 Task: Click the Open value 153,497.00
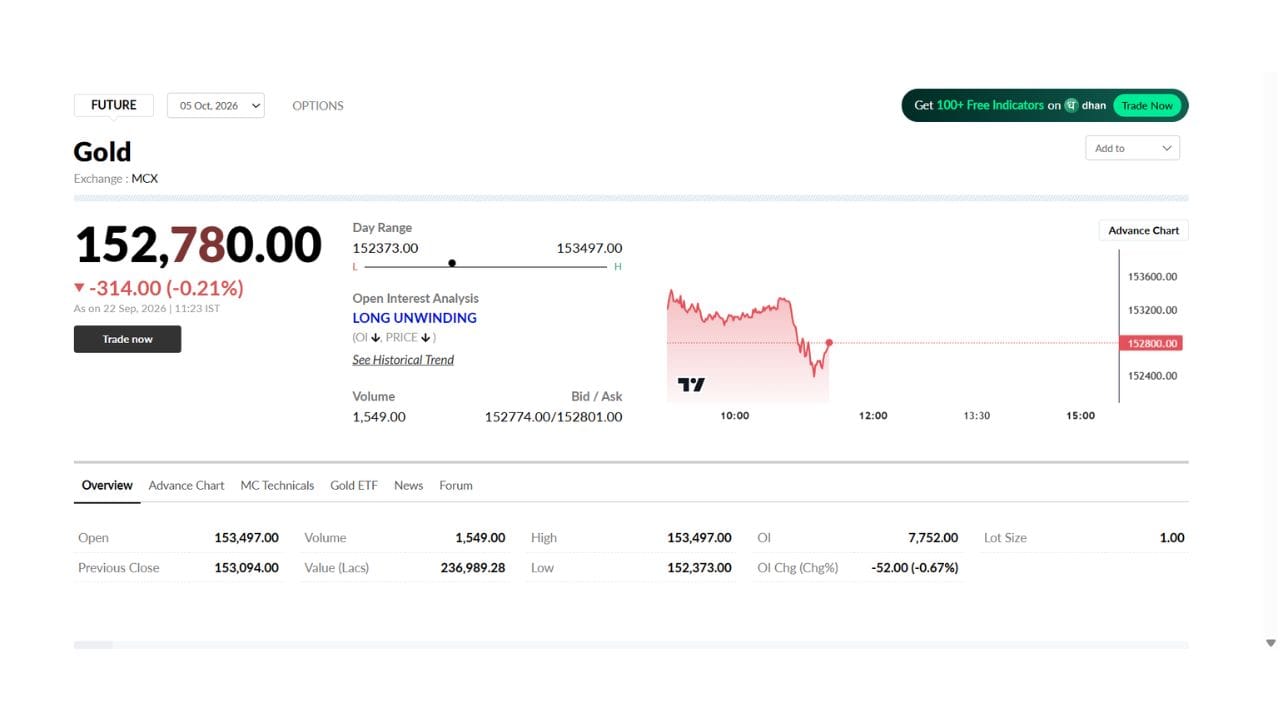246,538
